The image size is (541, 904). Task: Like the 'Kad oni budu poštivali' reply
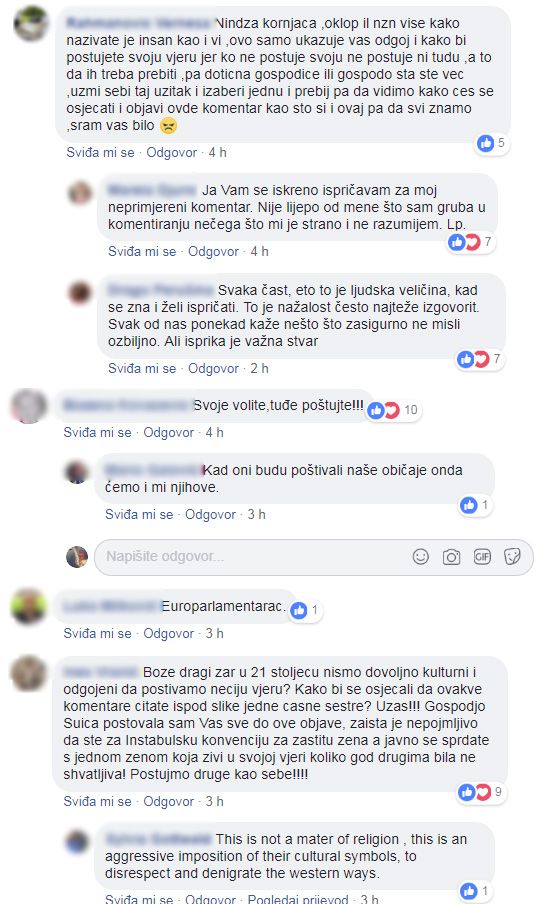(x=139, y=514)
